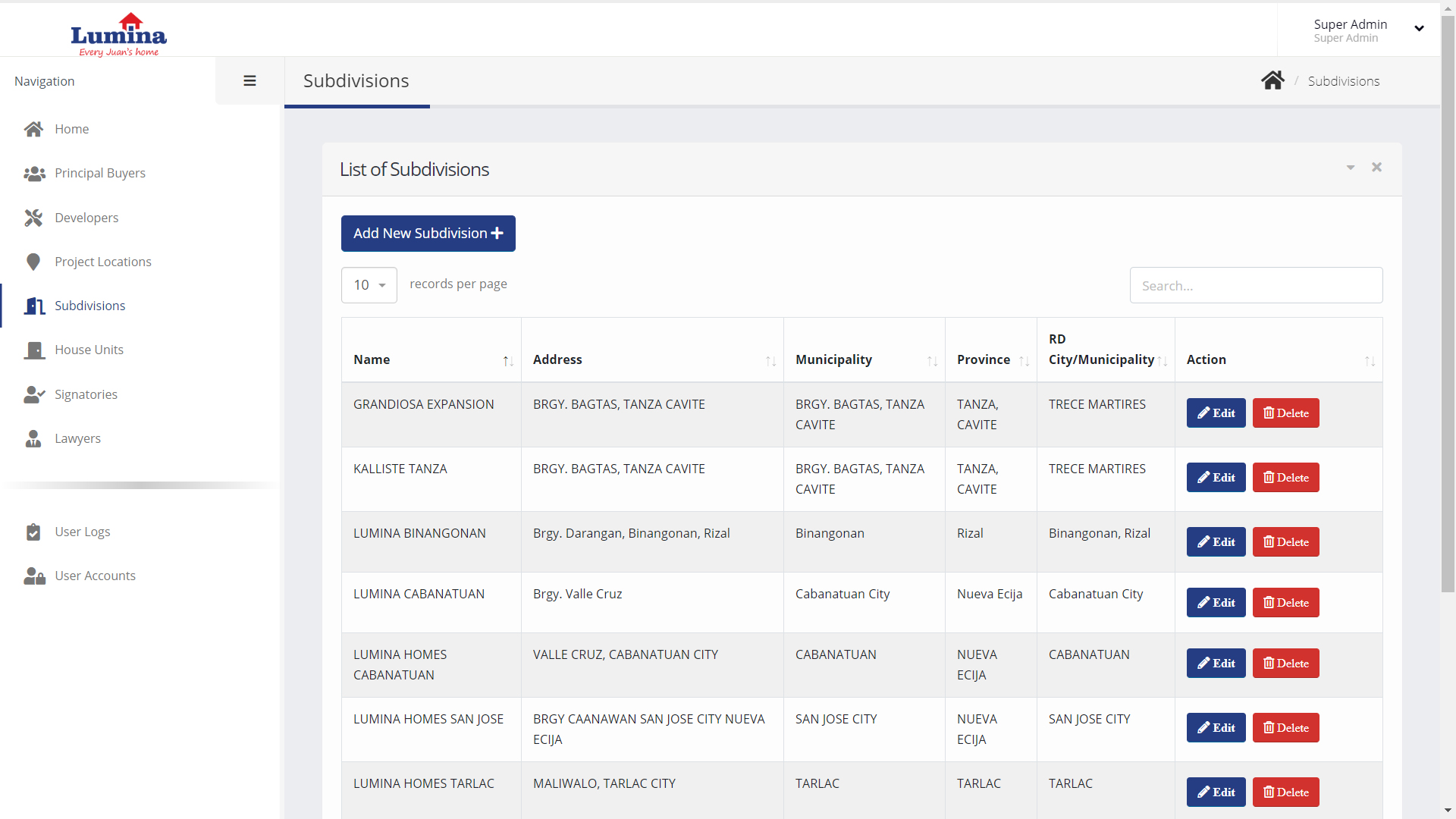
Task: Click the Lumina logo
Action: click(x=118, y=34)
